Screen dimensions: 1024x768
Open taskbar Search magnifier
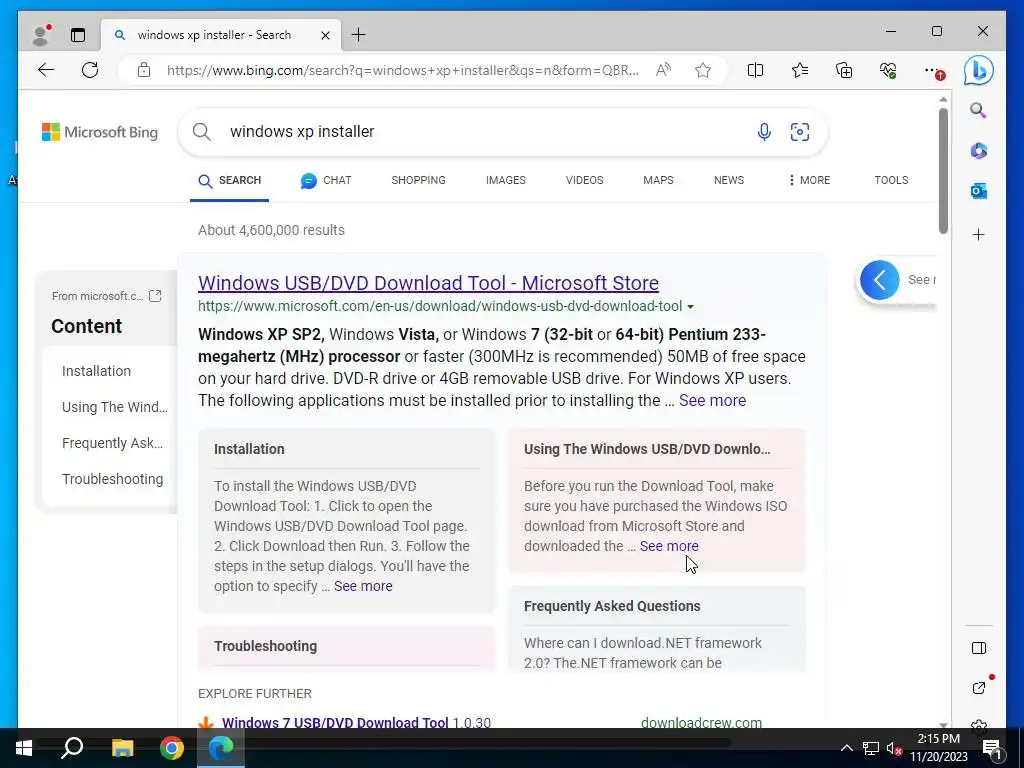[x=72, y=748]
